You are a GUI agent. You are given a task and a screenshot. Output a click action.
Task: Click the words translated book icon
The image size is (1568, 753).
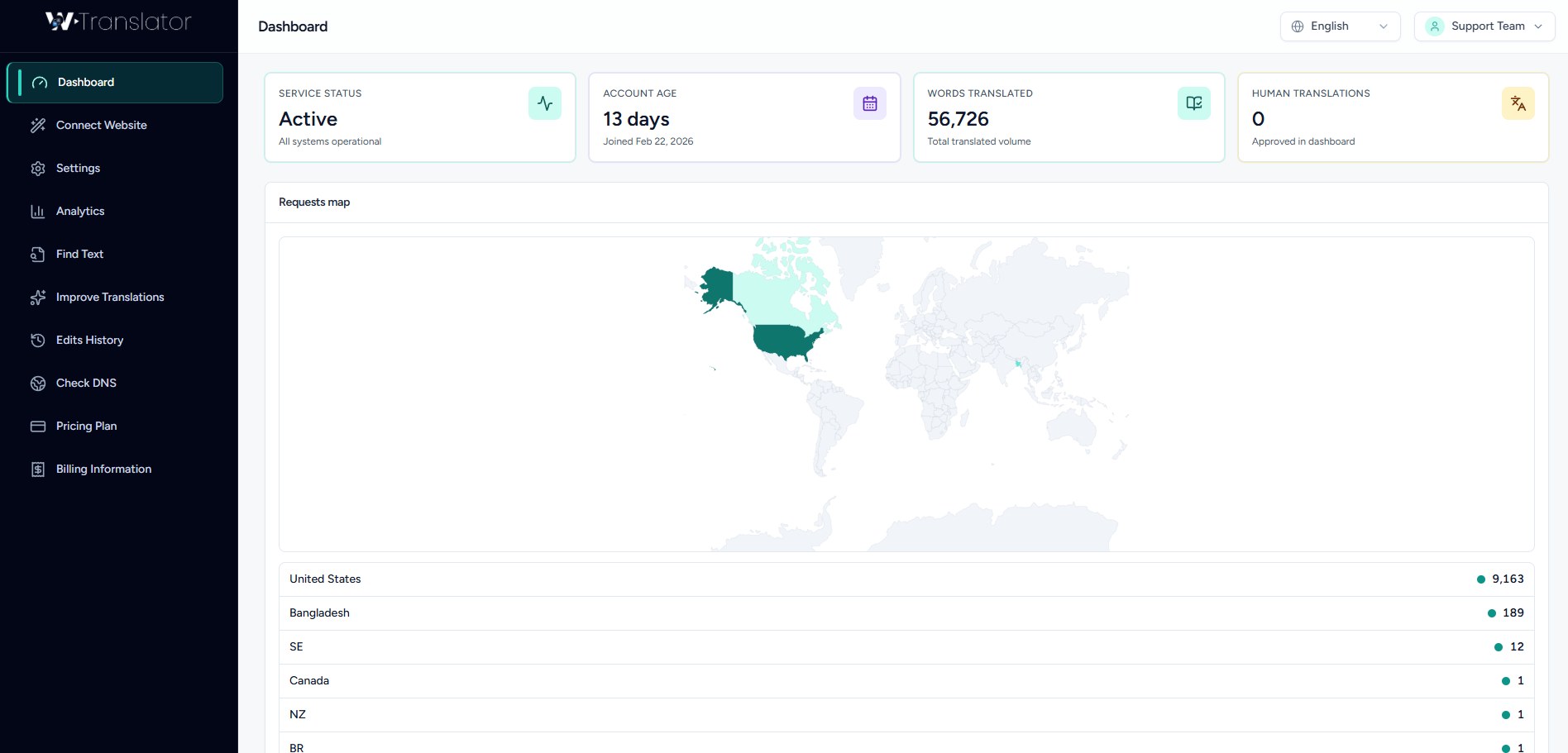click(1193, 102)
